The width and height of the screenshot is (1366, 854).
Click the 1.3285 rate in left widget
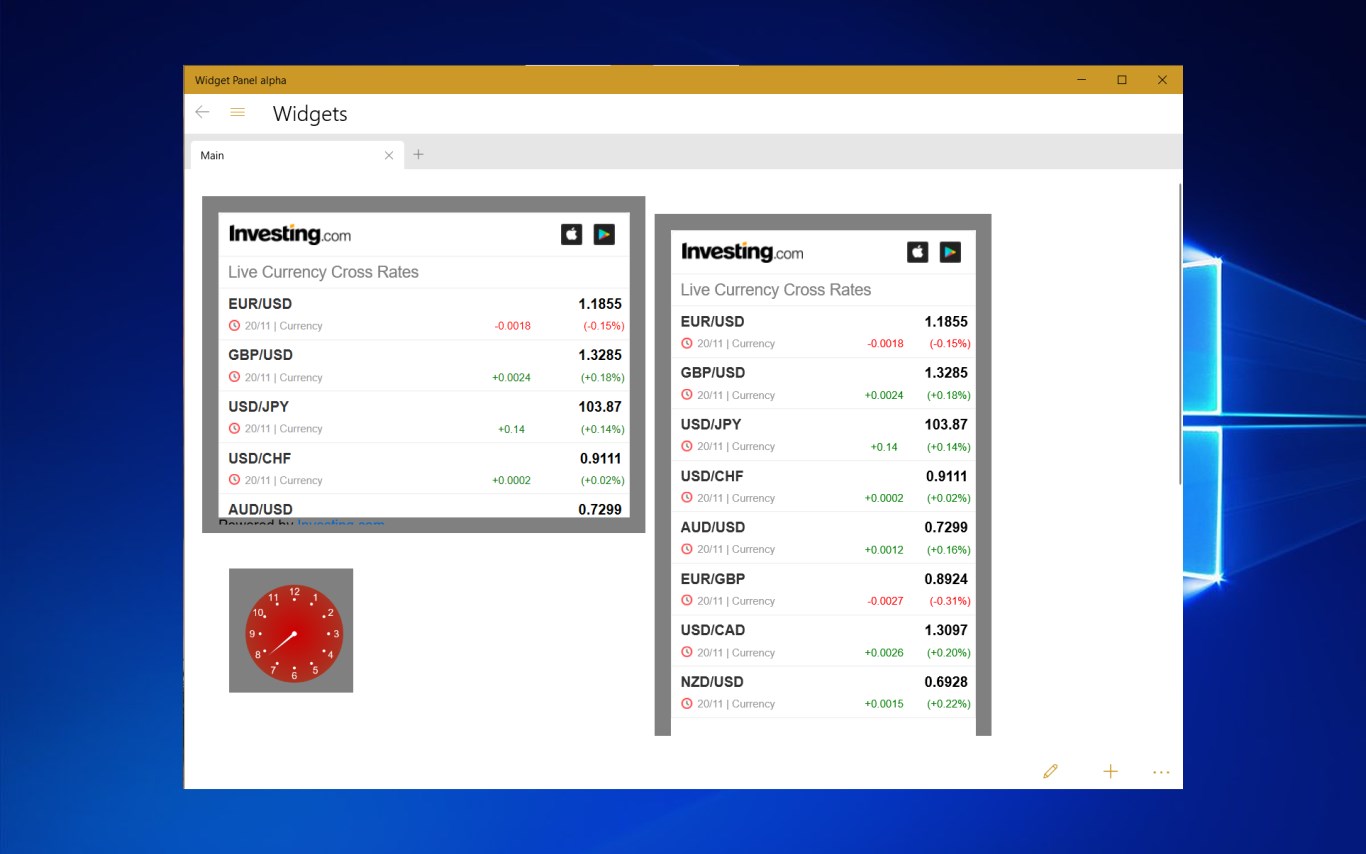click(x=600, y=355)
